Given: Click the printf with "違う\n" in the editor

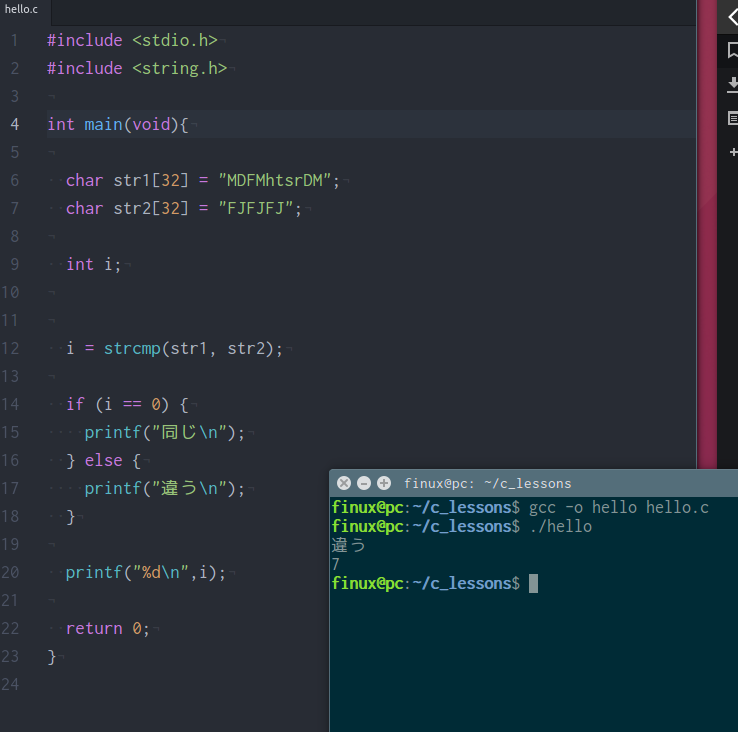Looking at the screenshot, I should pyautogui.click(x=165, y=489).
